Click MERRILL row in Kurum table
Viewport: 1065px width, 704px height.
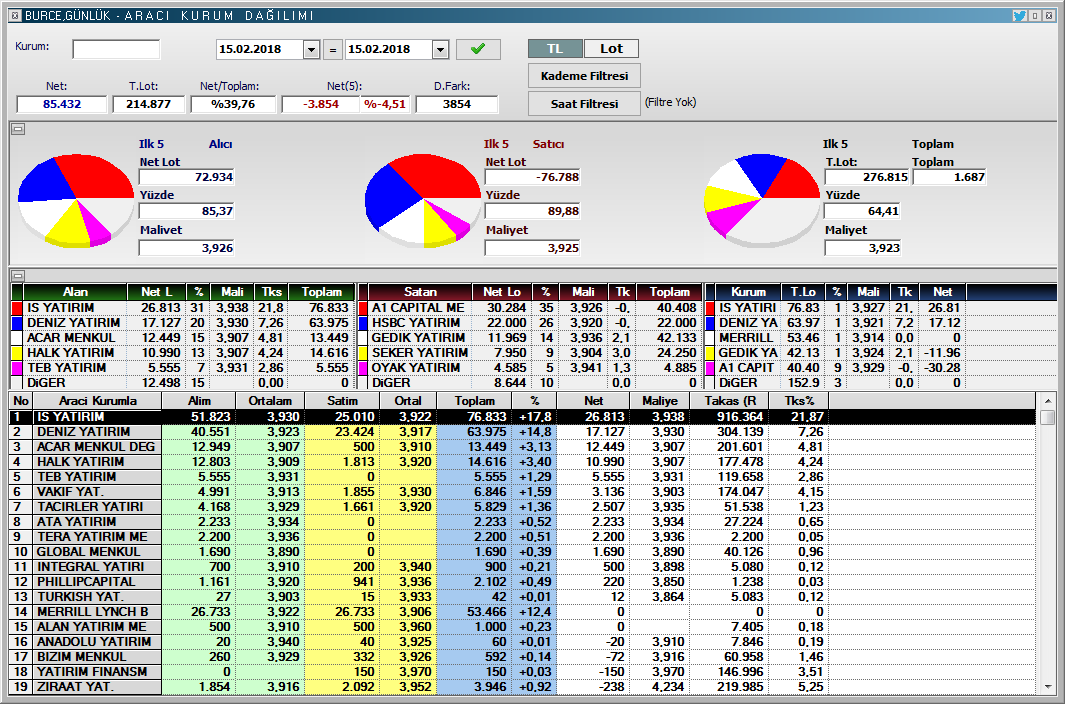point(746,338)
